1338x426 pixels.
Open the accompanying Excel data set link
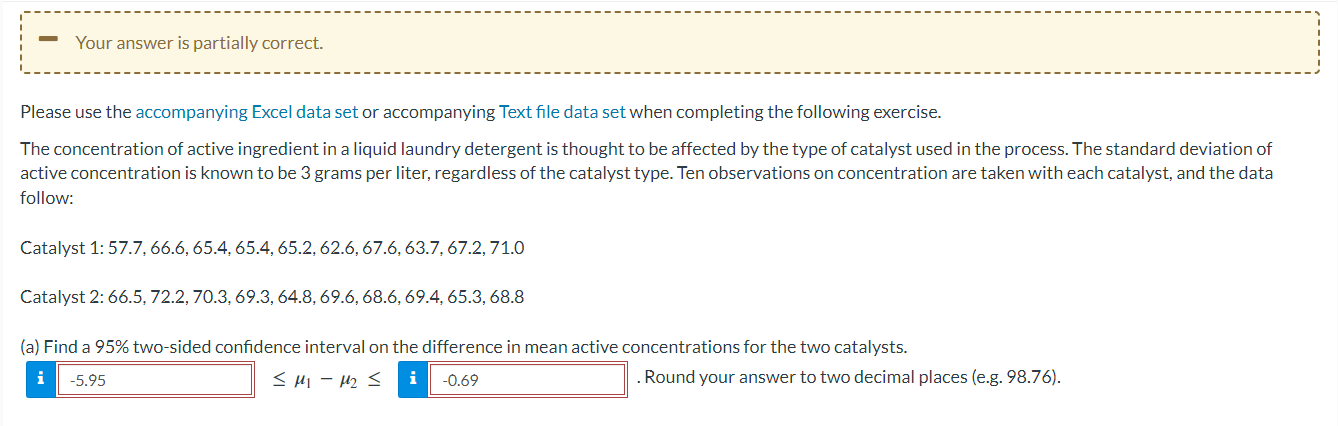(x=247, y=112)
